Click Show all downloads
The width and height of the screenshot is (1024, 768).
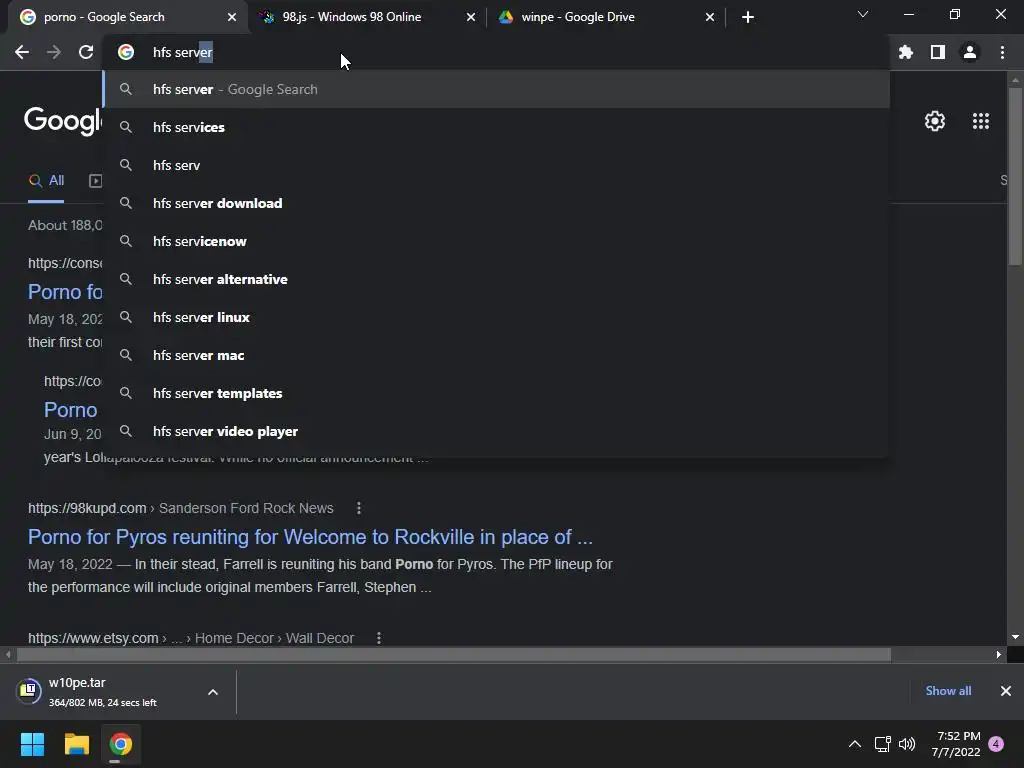[948, 691]
